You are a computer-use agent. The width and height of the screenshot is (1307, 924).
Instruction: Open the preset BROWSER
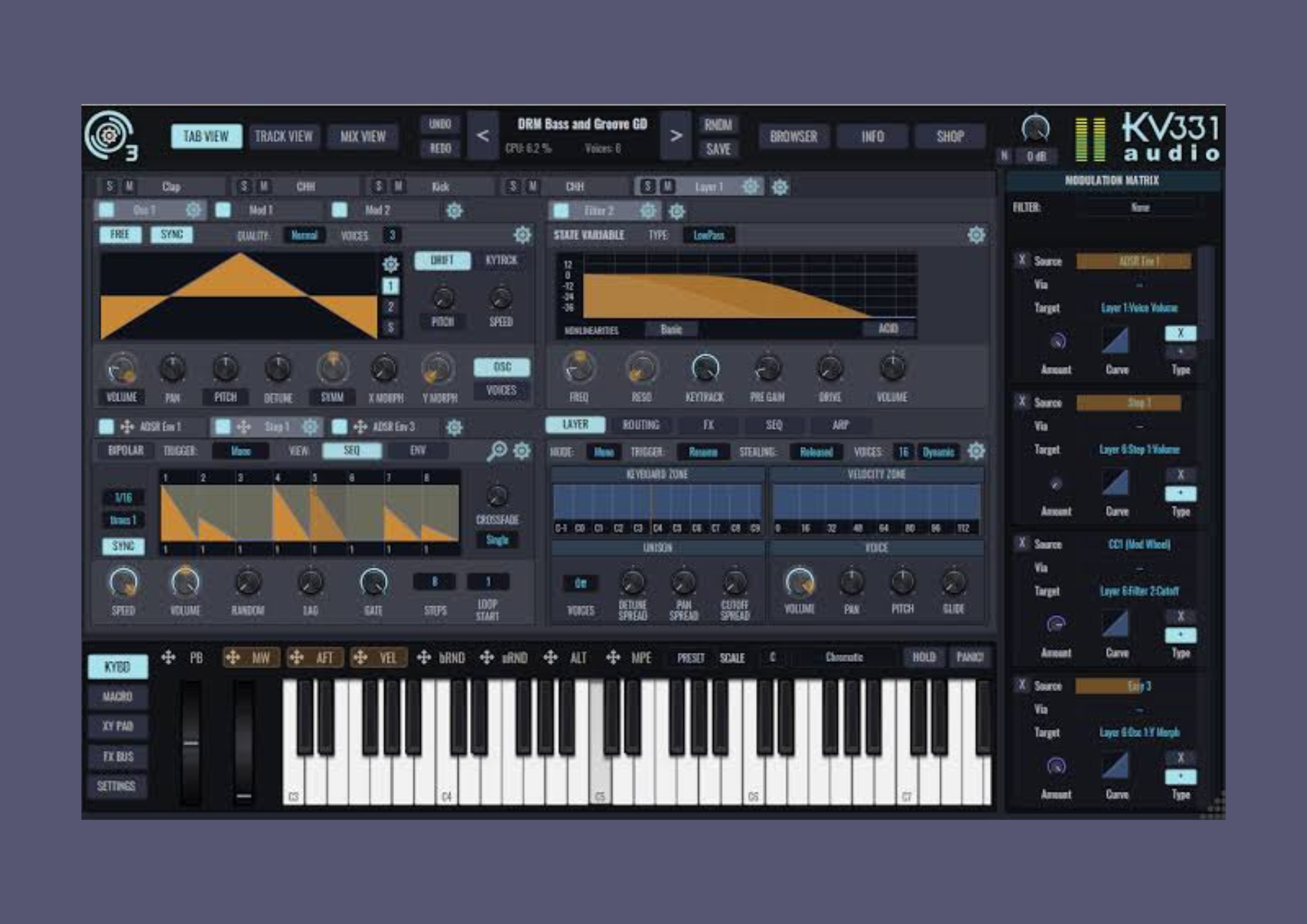coord(794,137)
